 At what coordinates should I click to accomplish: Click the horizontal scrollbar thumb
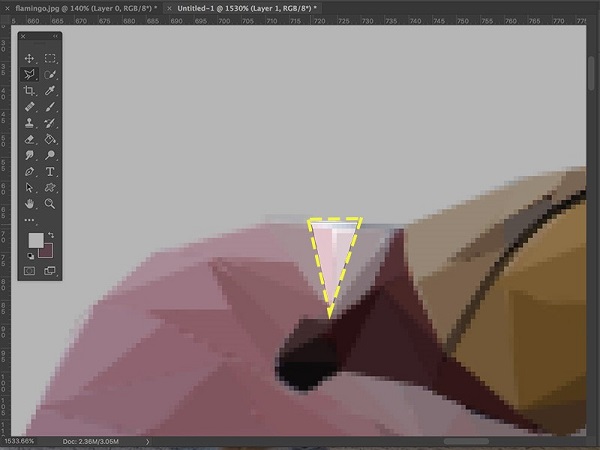click(466, 442)
